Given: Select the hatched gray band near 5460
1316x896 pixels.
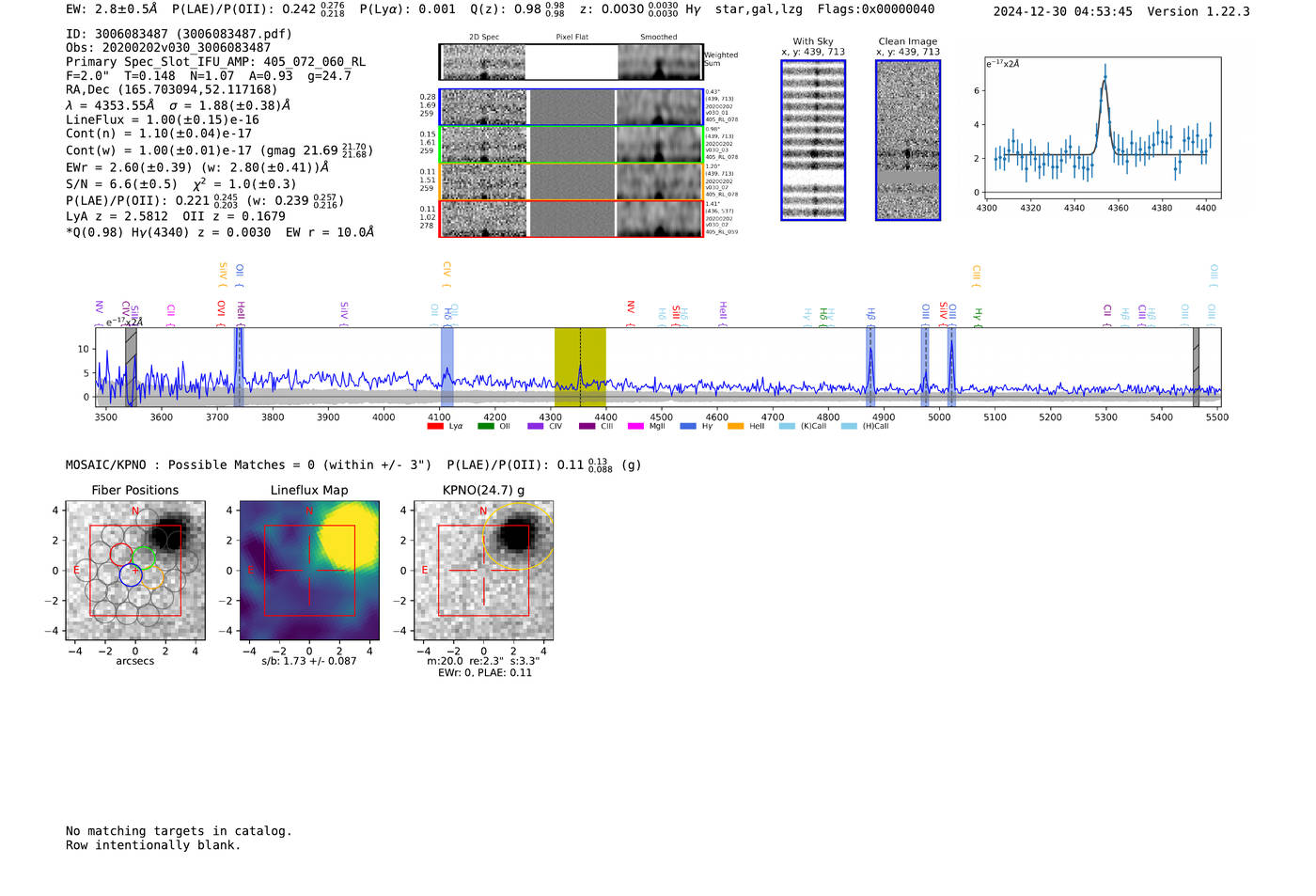Looking at the screenshot, I should (1196, 368).
